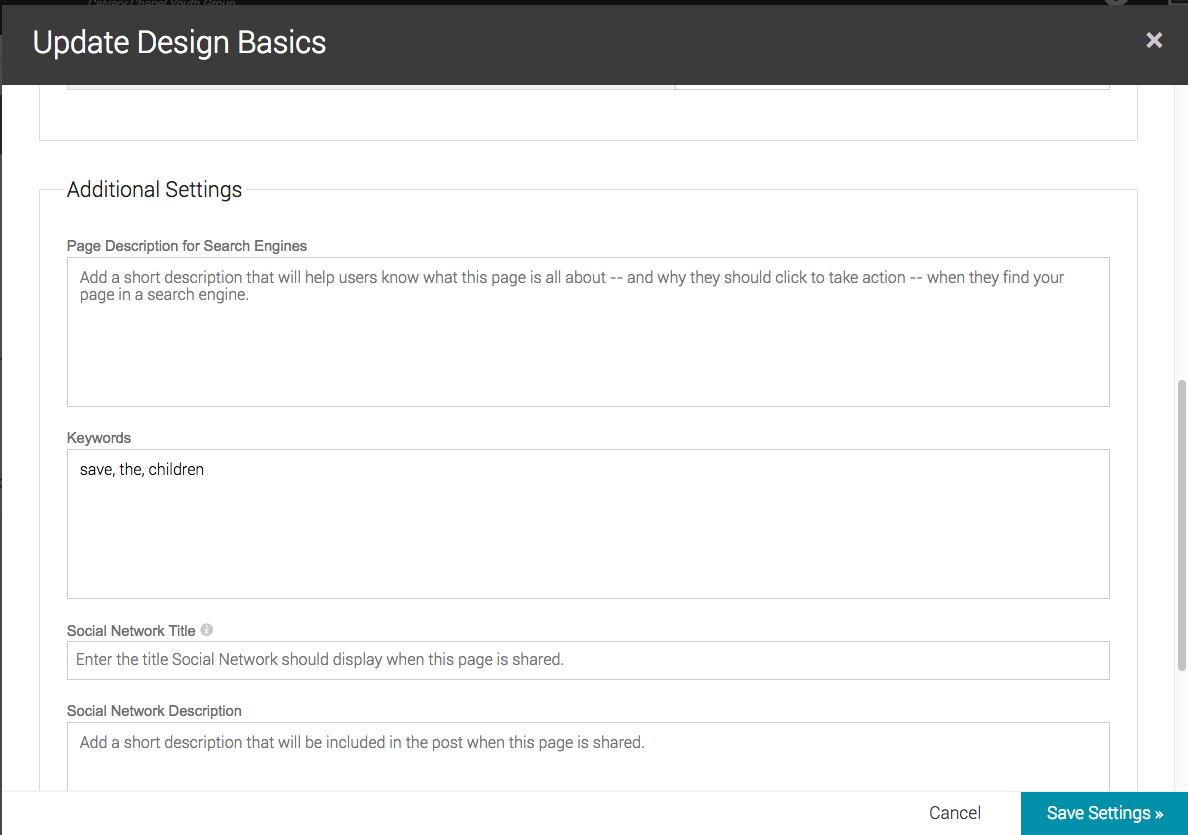Select the keyword text 'save, the, children'
The width and height of the screenshot is (1188, 835).
pyautogui.click(x=141, y=469)
